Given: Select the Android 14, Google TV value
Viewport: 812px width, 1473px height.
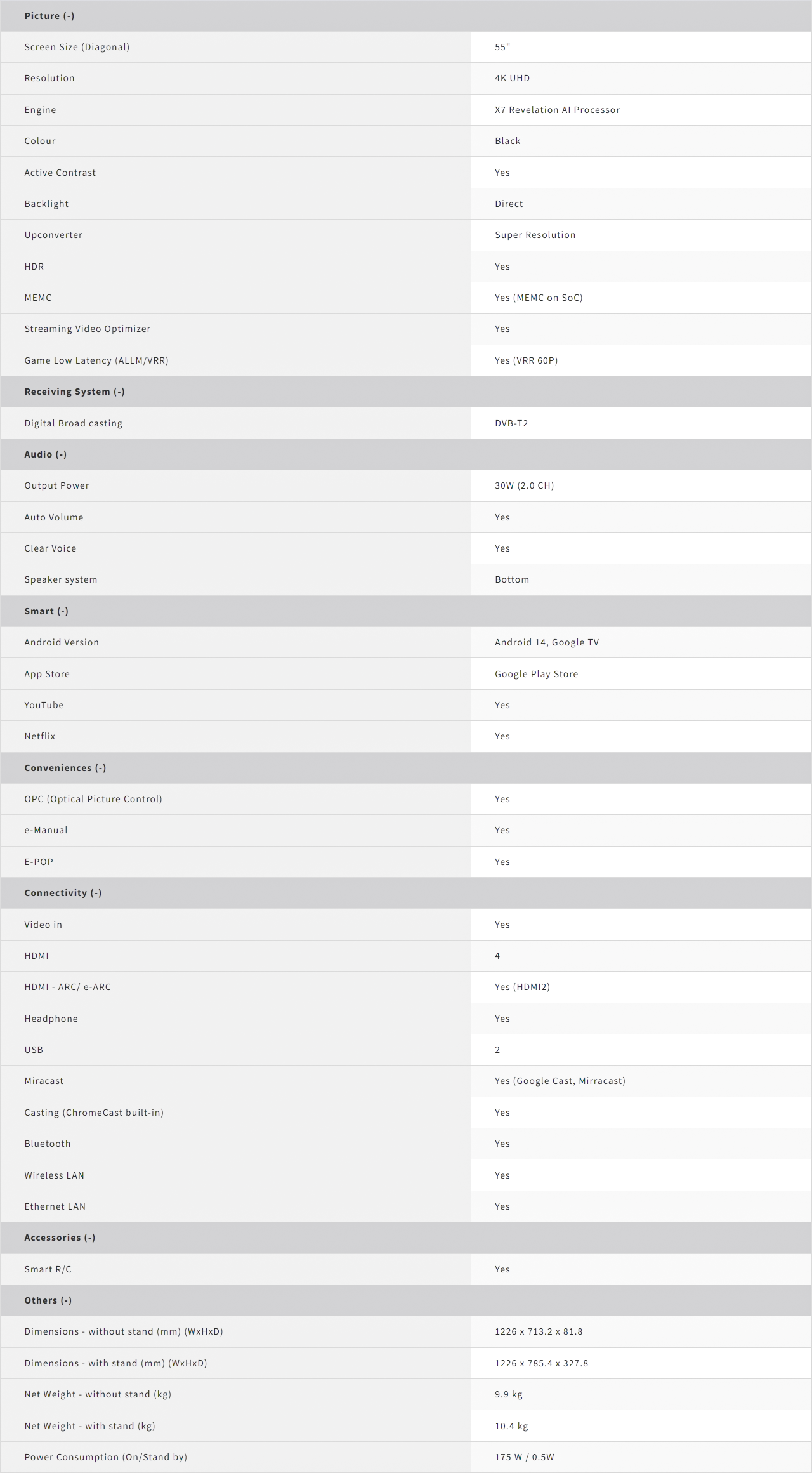Looking at the screenshot, I should pyautogui.click(x=547, y=642).
